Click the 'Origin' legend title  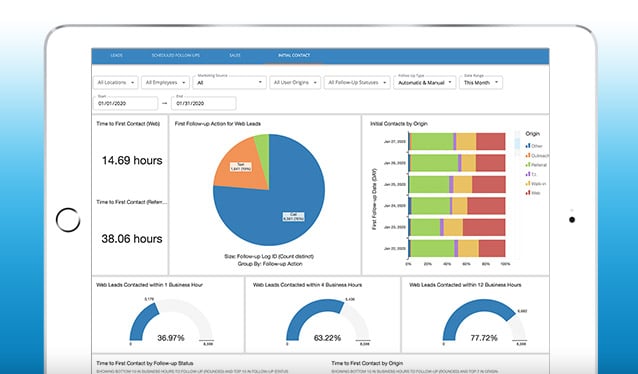pyautogui.click(x=532, y=133)
